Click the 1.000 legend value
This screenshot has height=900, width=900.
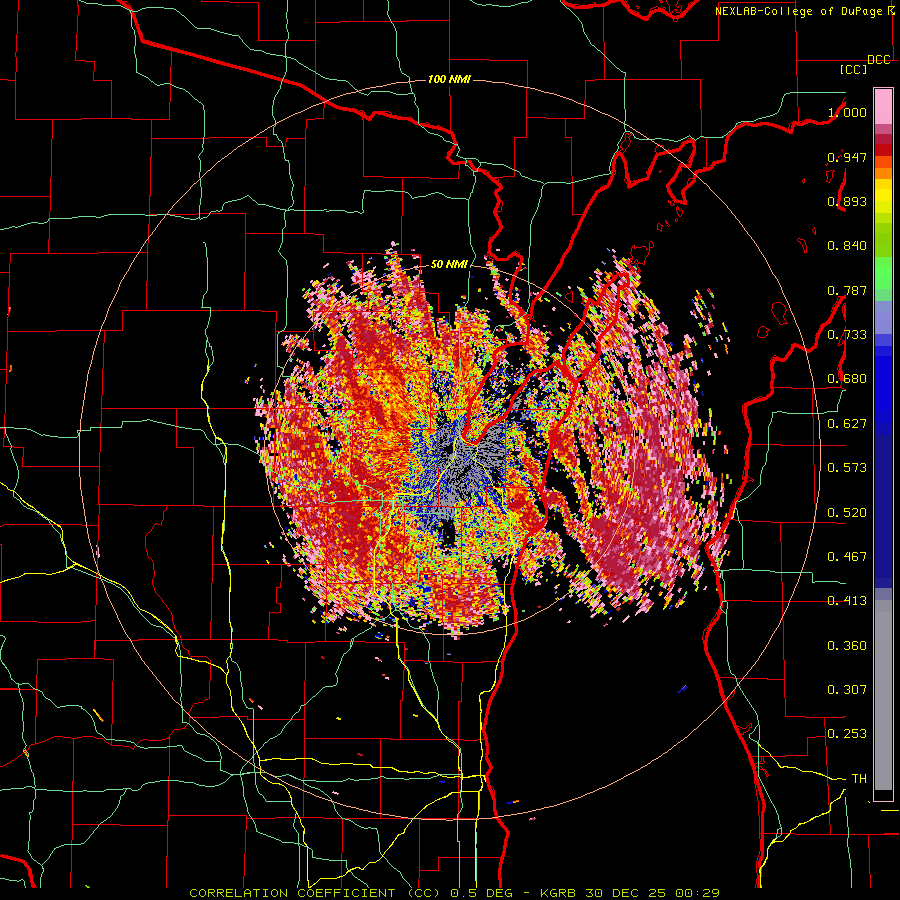click(847, 112)
